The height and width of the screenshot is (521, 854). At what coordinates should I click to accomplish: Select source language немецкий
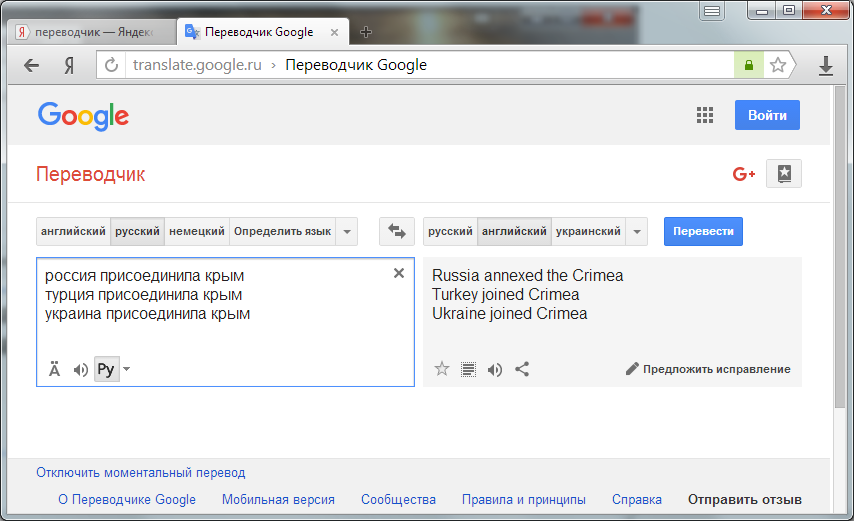(x=197, y=231)
